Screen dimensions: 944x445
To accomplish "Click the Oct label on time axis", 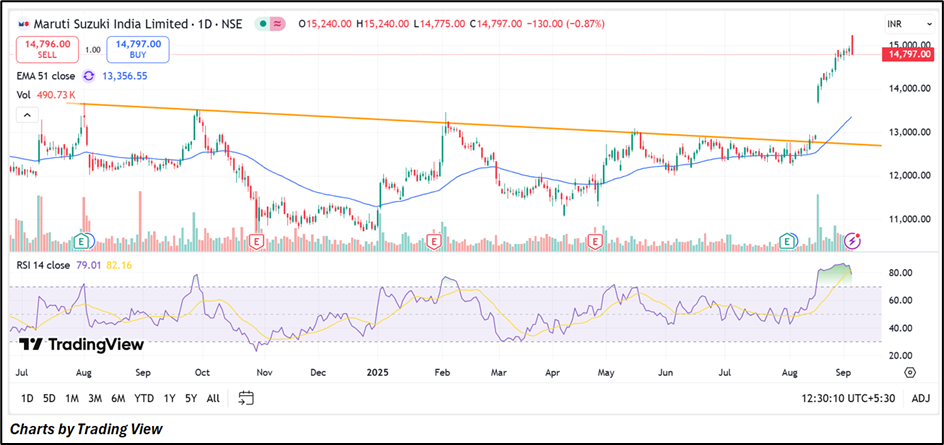I will tap(203, 373).
